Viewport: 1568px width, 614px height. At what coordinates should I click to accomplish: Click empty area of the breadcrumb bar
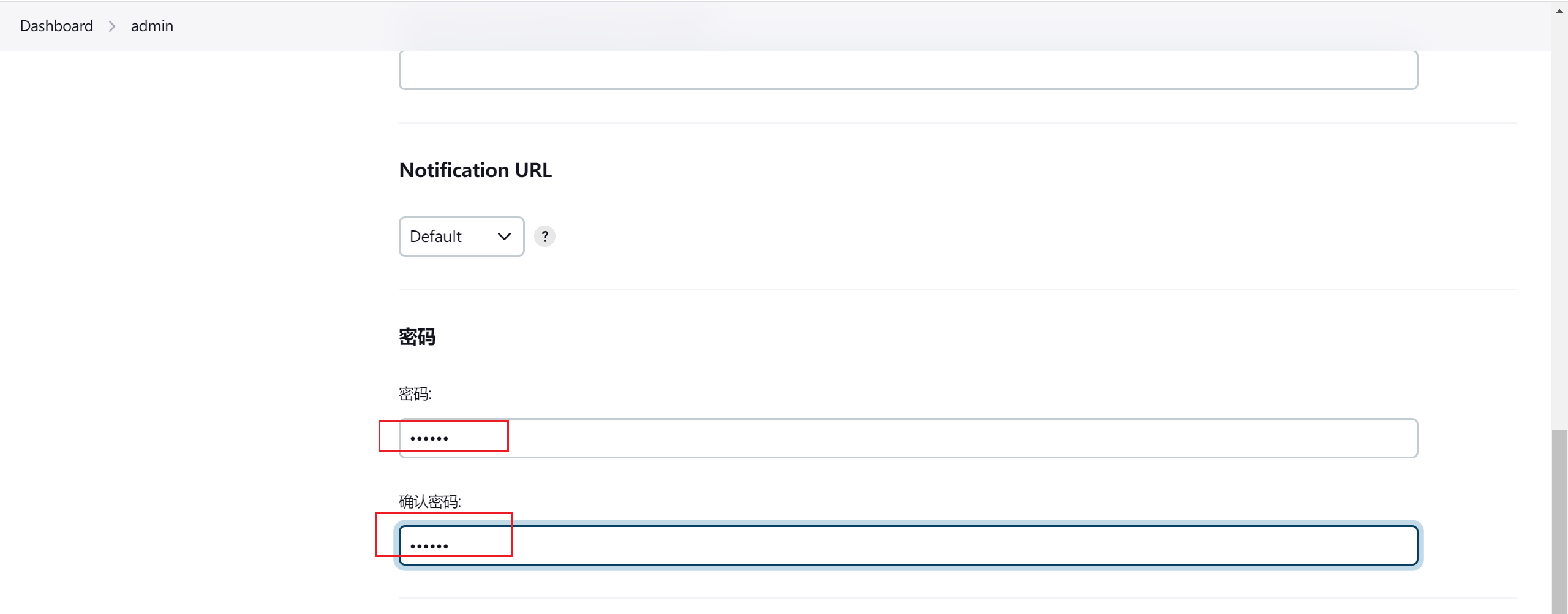point(858,26)
